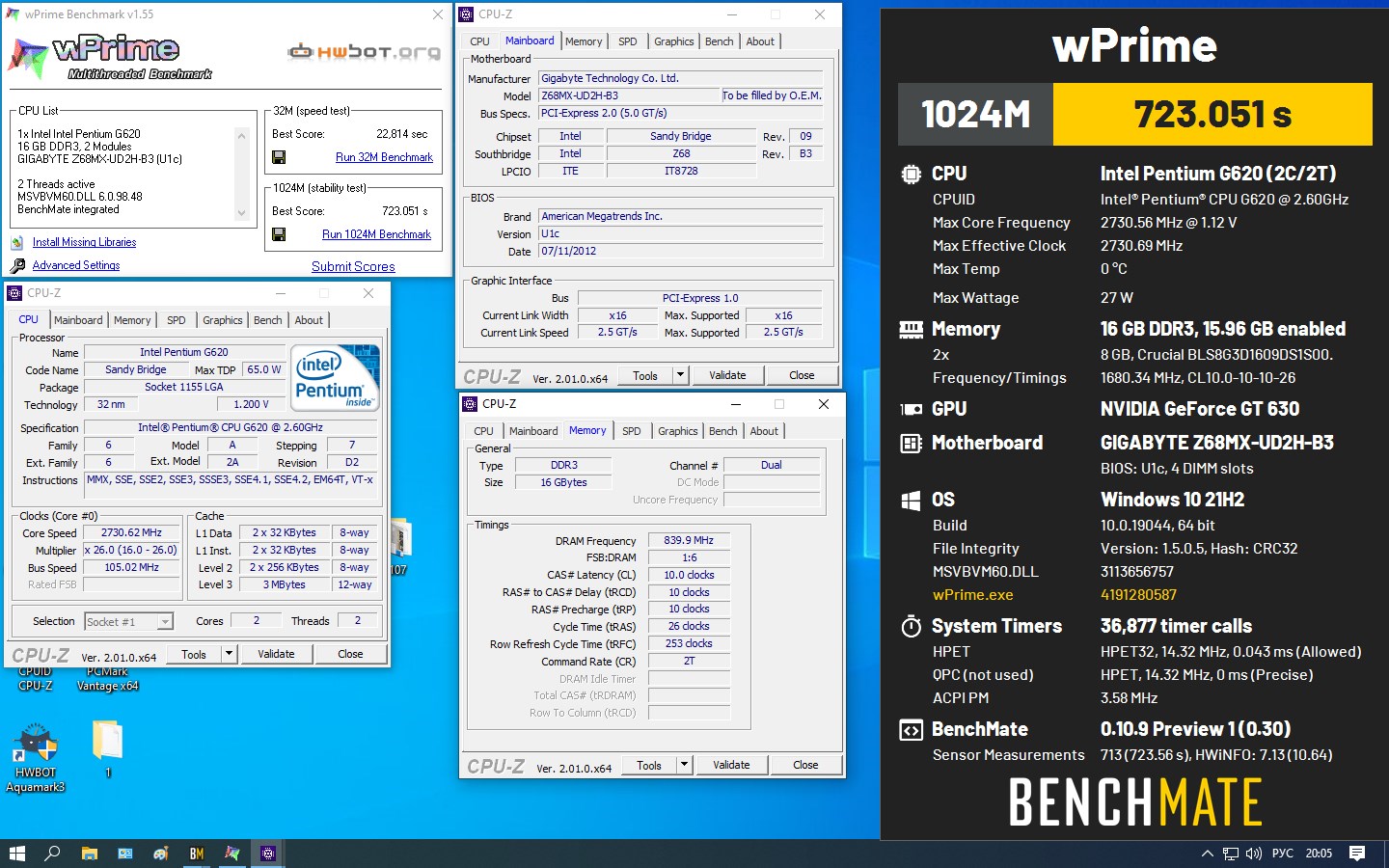Click Tools button in CPU-Z Mainboard window
This screenshot has width=1389, height=868.
point(645,376)
